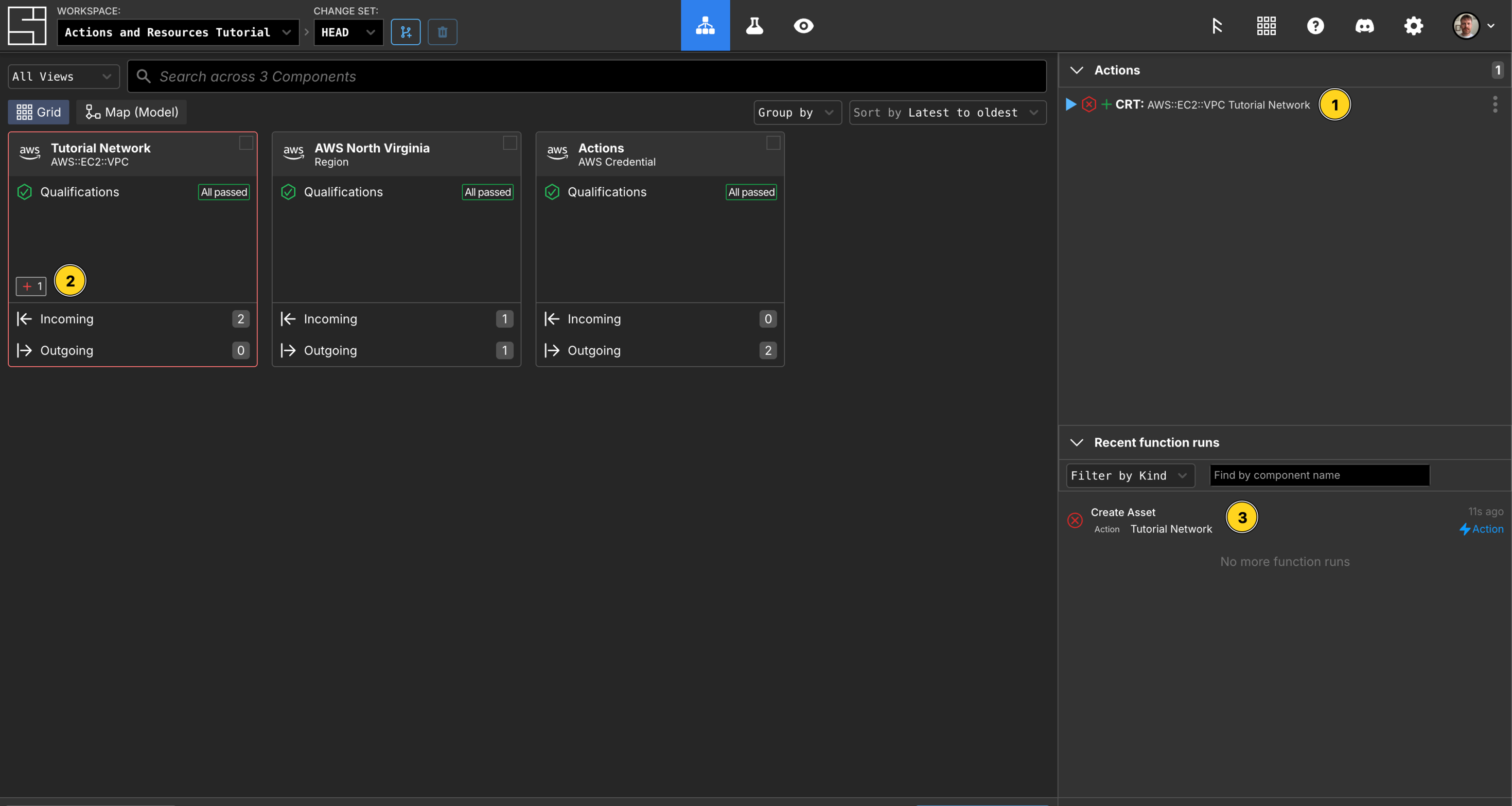Create a new change set with branch icon
Image resolution: width=1512 pixels, height=806 pixels.
click(406, 32)
